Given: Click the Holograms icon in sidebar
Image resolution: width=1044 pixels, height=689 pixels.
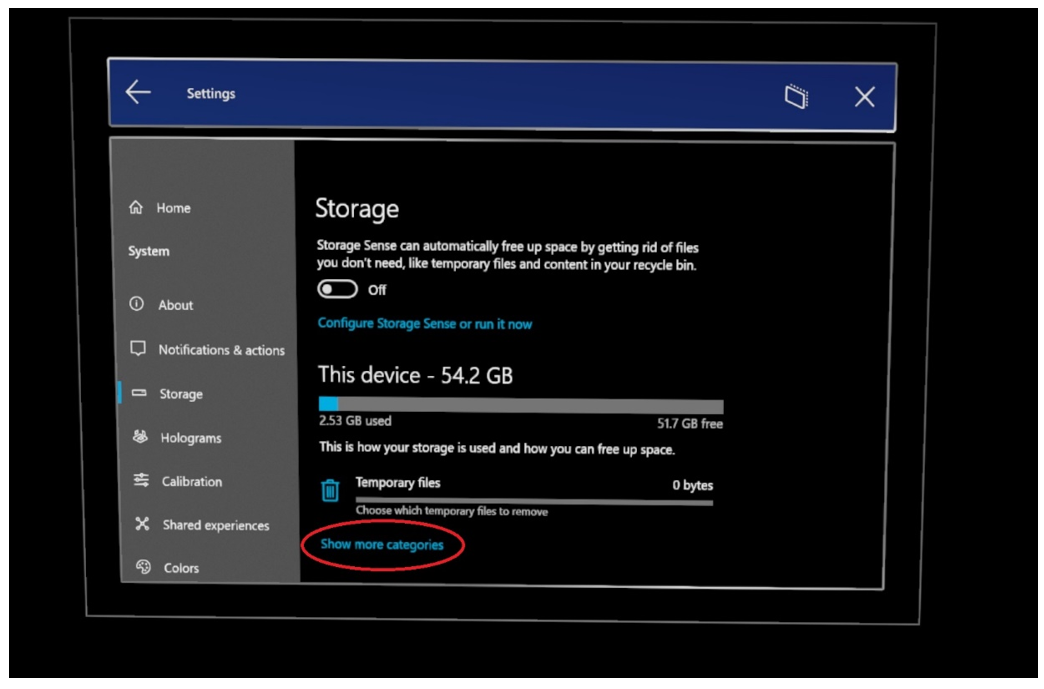Looking at the screenshot, I should click(x=140, y=437).
